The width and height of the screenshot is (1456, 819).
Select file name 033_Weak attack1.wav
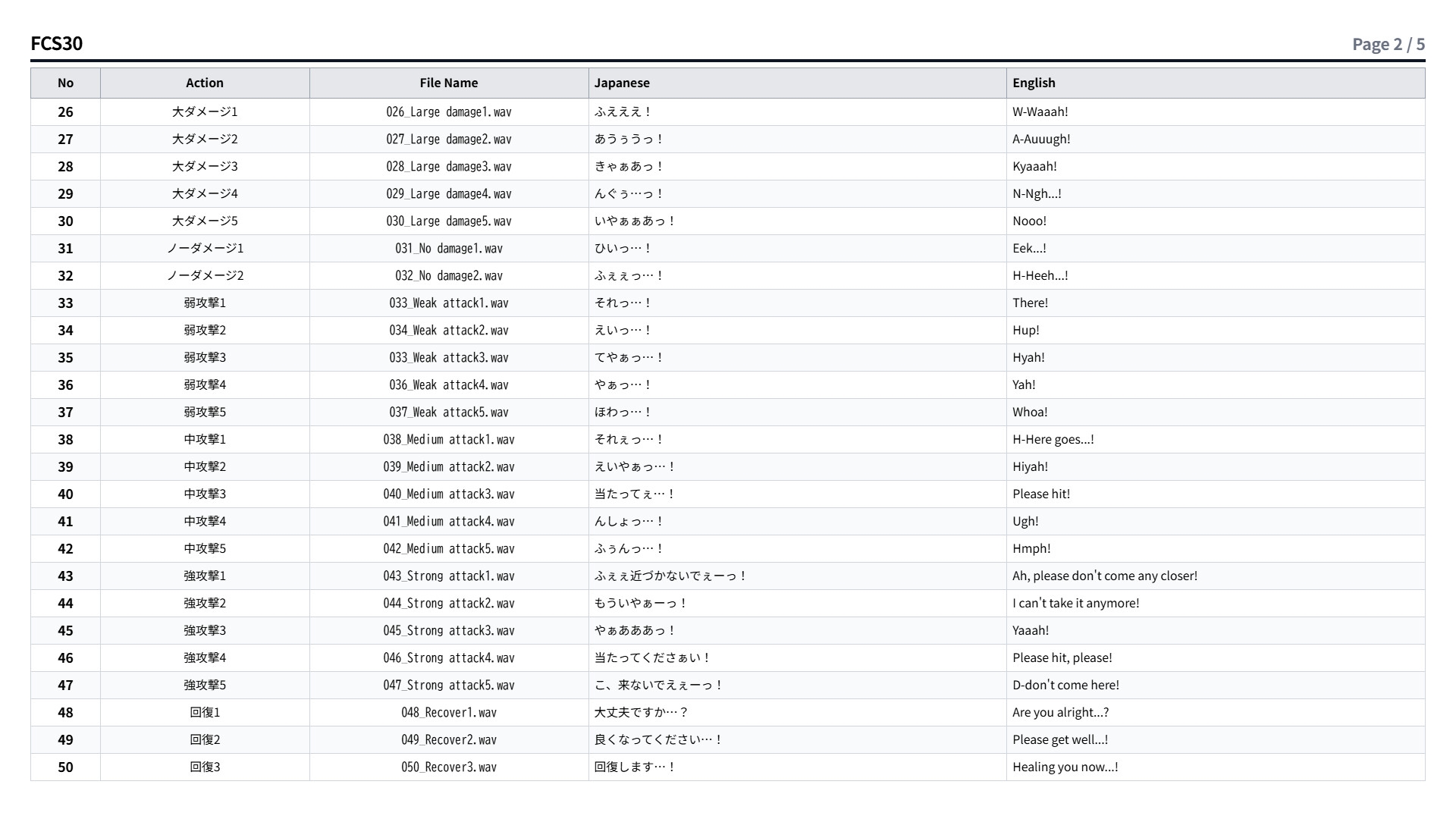(449, 303)
